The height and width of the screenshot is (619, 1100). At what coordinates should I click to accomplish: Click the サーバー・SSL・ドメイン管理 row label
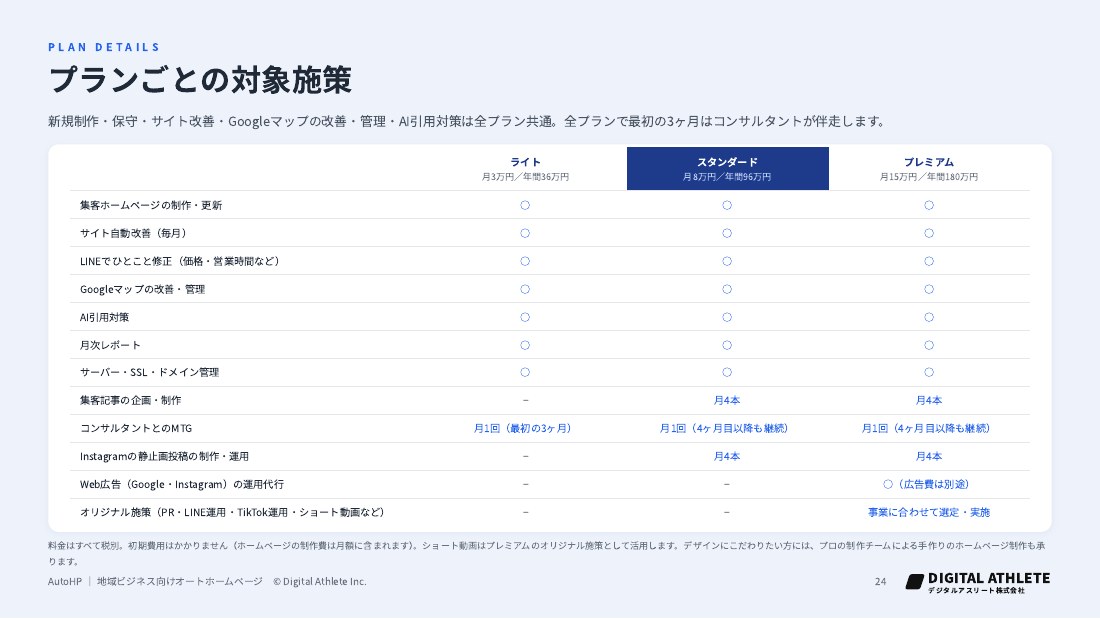149,372
